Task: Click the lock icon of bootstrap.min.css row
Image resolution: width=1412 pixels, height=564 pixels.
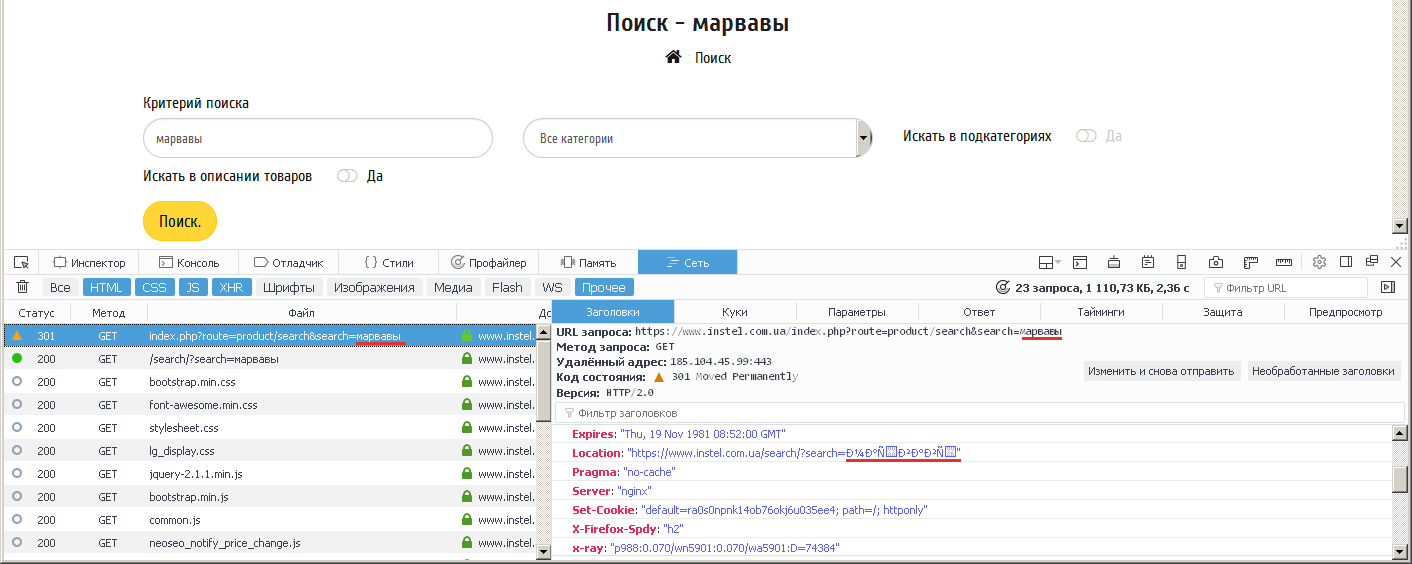Action: click(466, 382)
